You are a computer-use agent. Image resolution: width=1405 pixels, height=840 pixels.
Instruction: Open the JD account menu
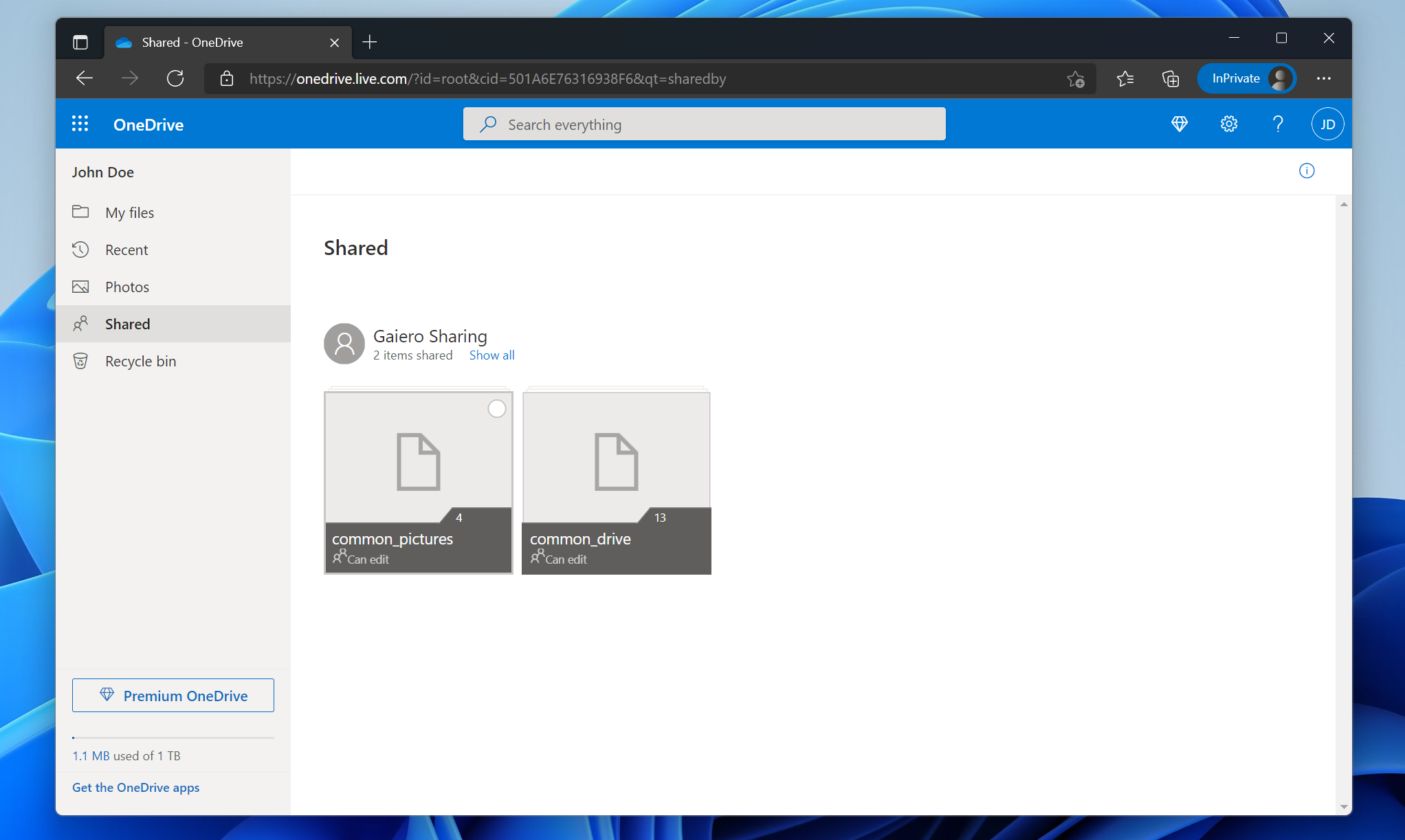(x=1327, y=124)
